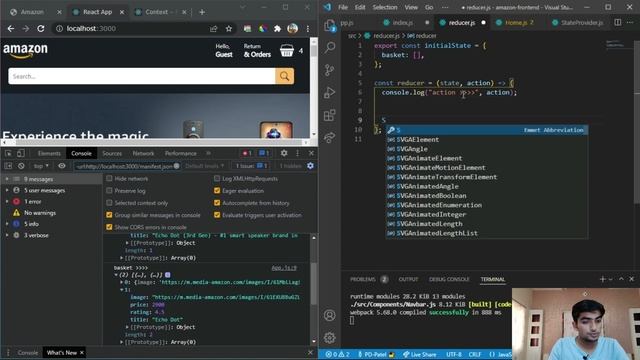The width and height of the screenshot is (640, 360).
Task: Show more DevTools tabs chevron
Action: (209, 153)
